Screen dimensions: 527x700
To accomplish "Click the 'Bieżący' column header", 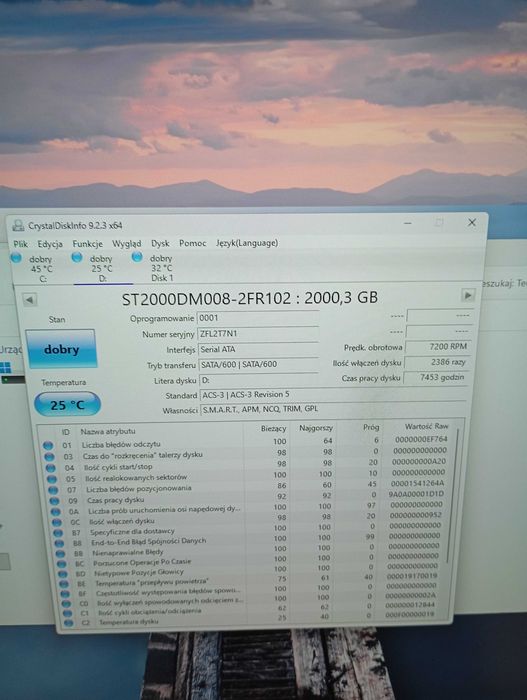I will coord(273,429).
